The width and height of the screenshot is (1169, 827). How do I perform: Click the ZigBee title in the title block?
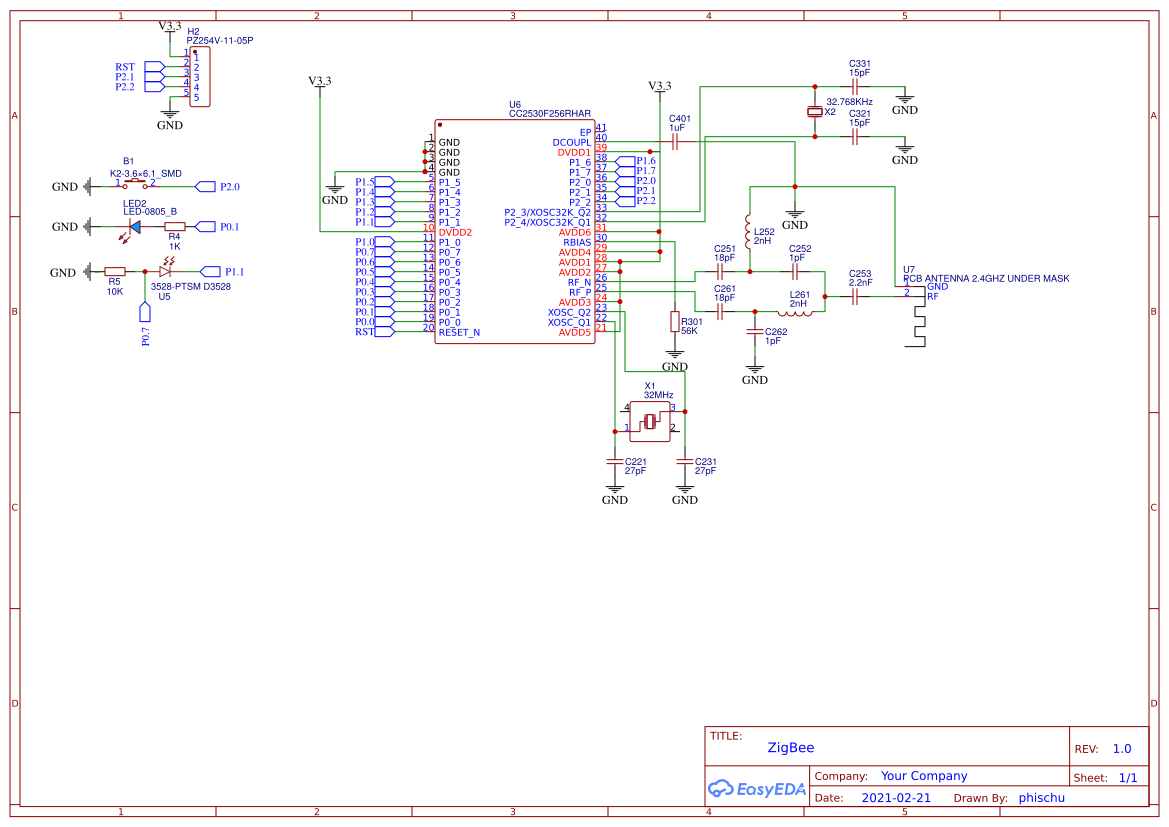click(791, 747)
